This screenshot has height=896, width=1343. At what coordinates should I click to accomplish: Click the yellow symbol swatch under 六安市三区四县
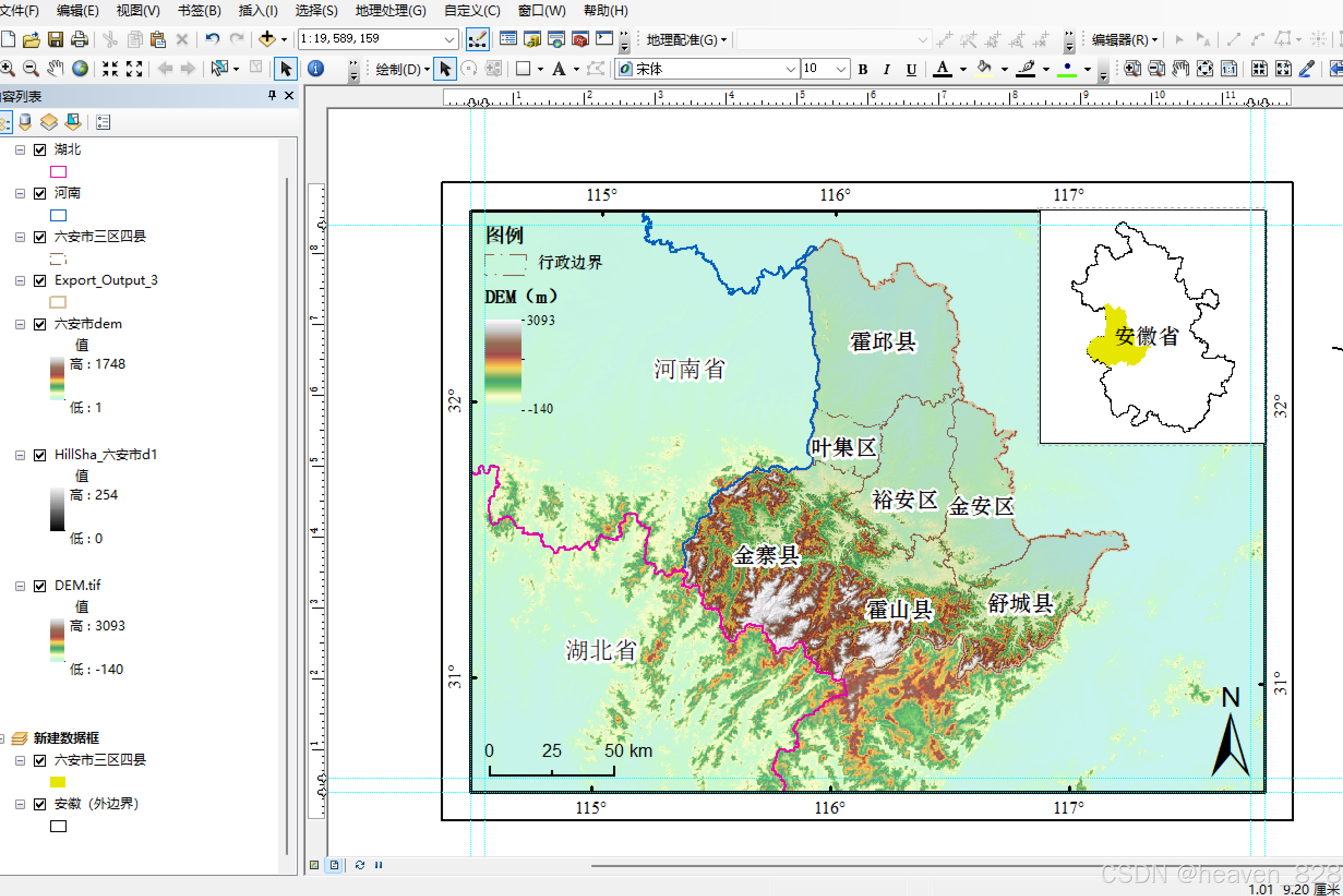(x=58, y=781)
